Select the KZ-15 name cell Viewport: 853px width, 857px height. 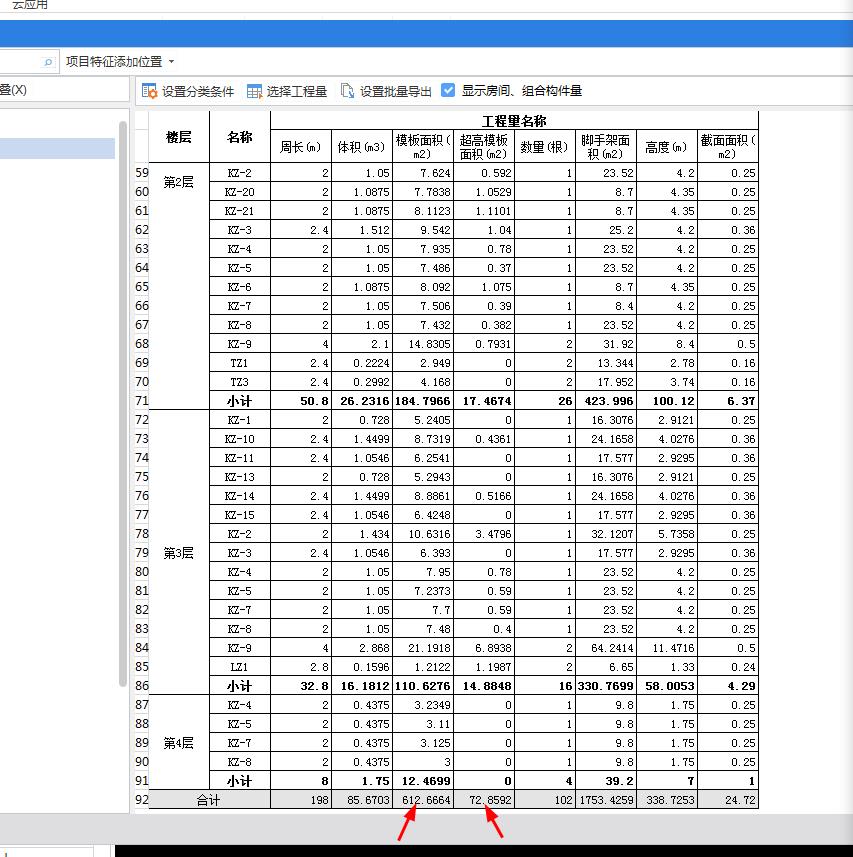point(239,515)
